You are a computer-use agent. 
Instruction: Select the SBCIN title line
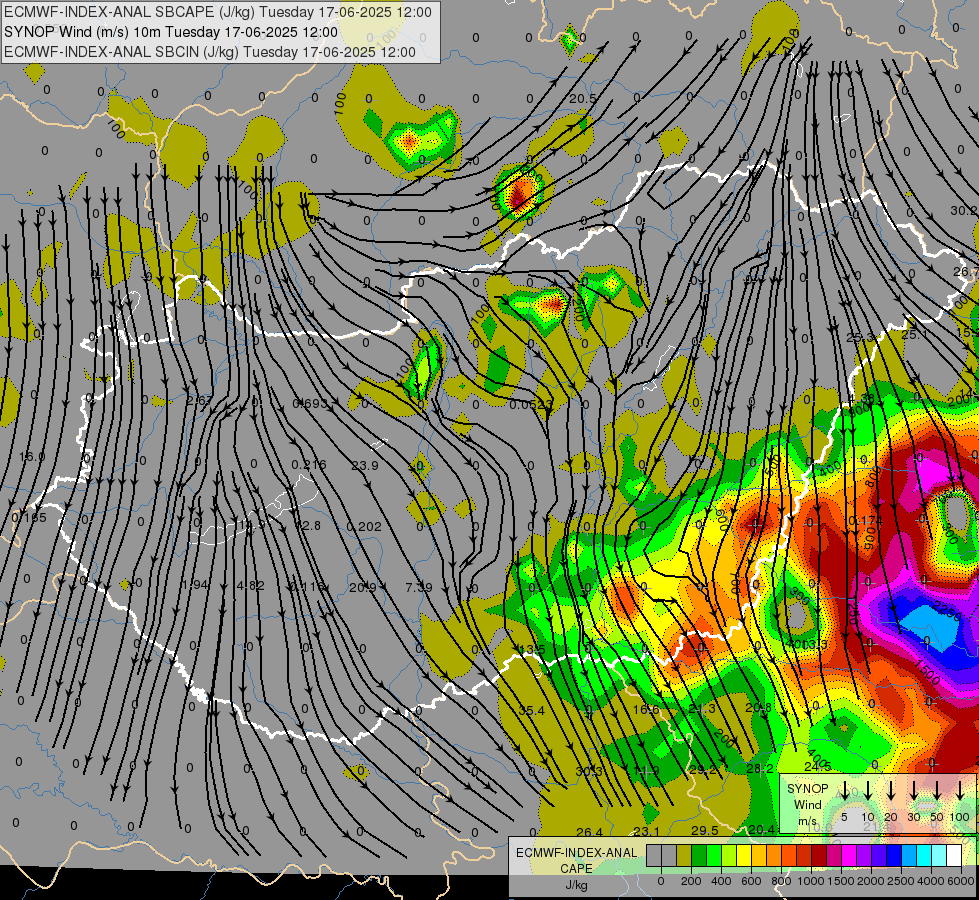point(210,52)
